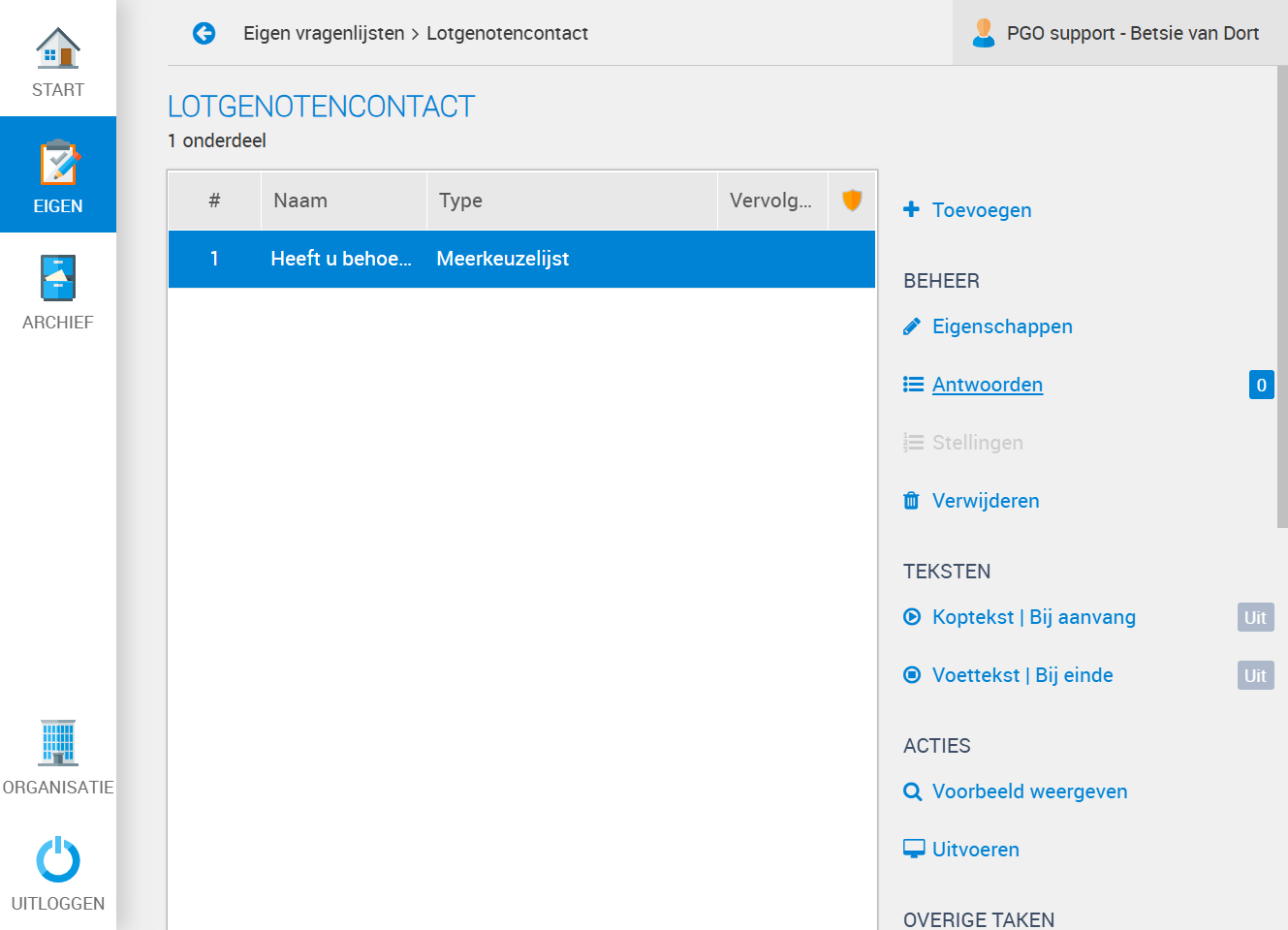The height and width of the screenshot is (930, 1288).
Task: Toggle the Uit switch for Koptekst
Action: click(1255, 617)
